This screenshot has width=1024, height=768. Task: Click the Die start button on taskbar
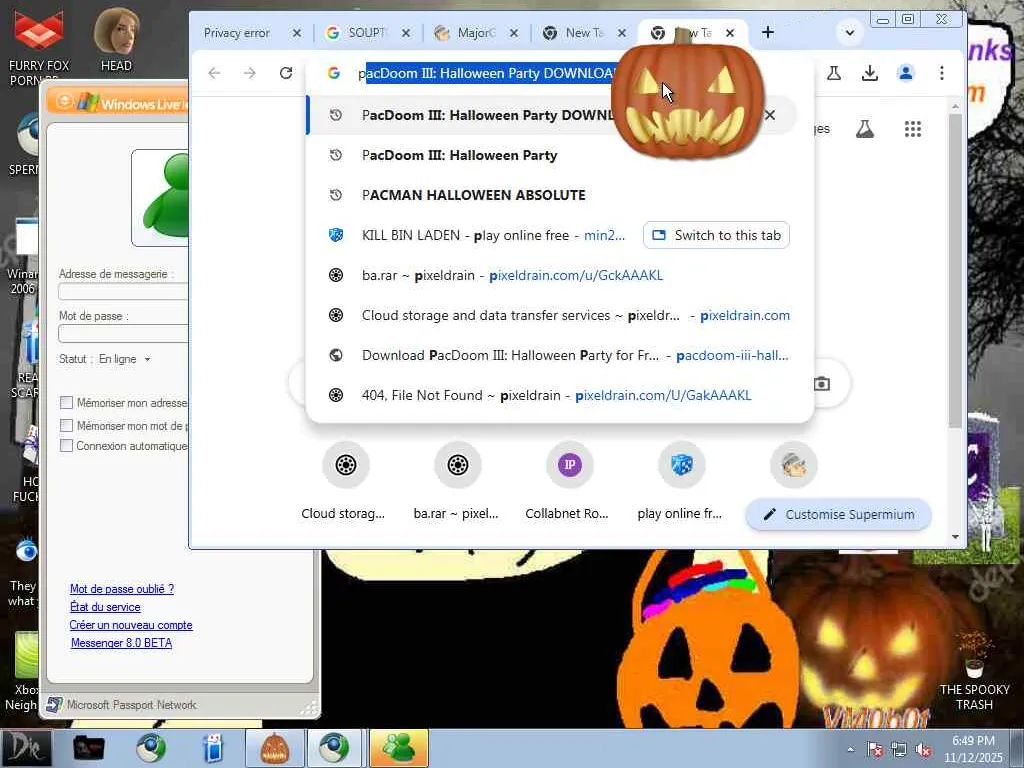[x=25, y=748]
